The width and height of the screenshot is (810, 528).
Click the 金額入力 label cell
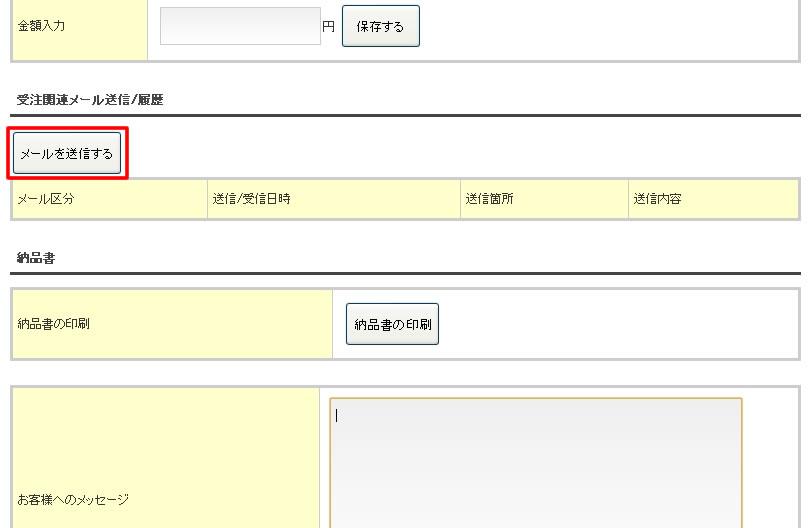(x=42, y=26)
